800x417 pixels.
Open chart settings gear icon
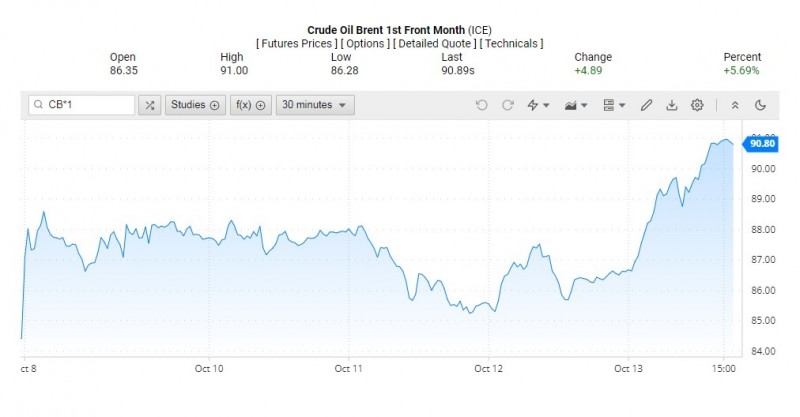click(697, 105)
